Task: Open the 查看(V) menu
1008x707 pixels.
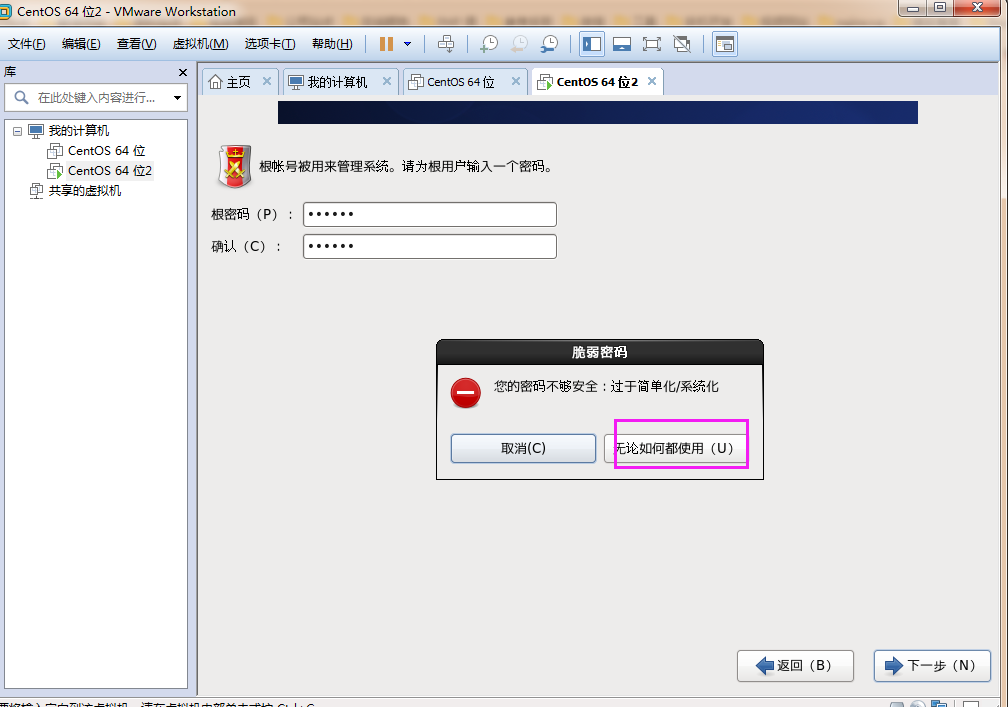Action: pos(136,44)
